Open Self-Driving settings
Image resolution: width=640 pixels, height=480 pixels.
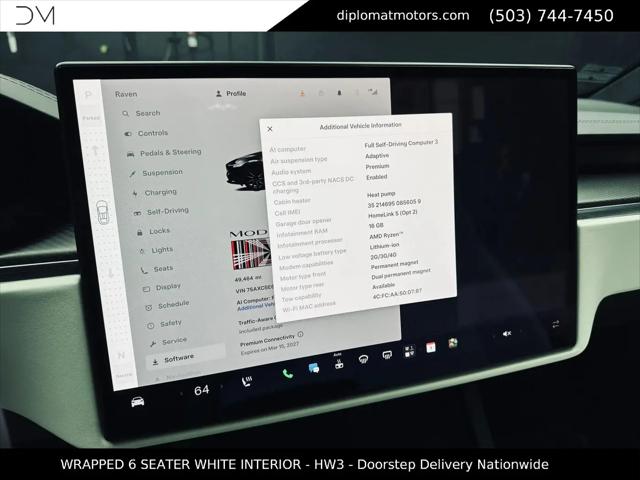(161, 211)
